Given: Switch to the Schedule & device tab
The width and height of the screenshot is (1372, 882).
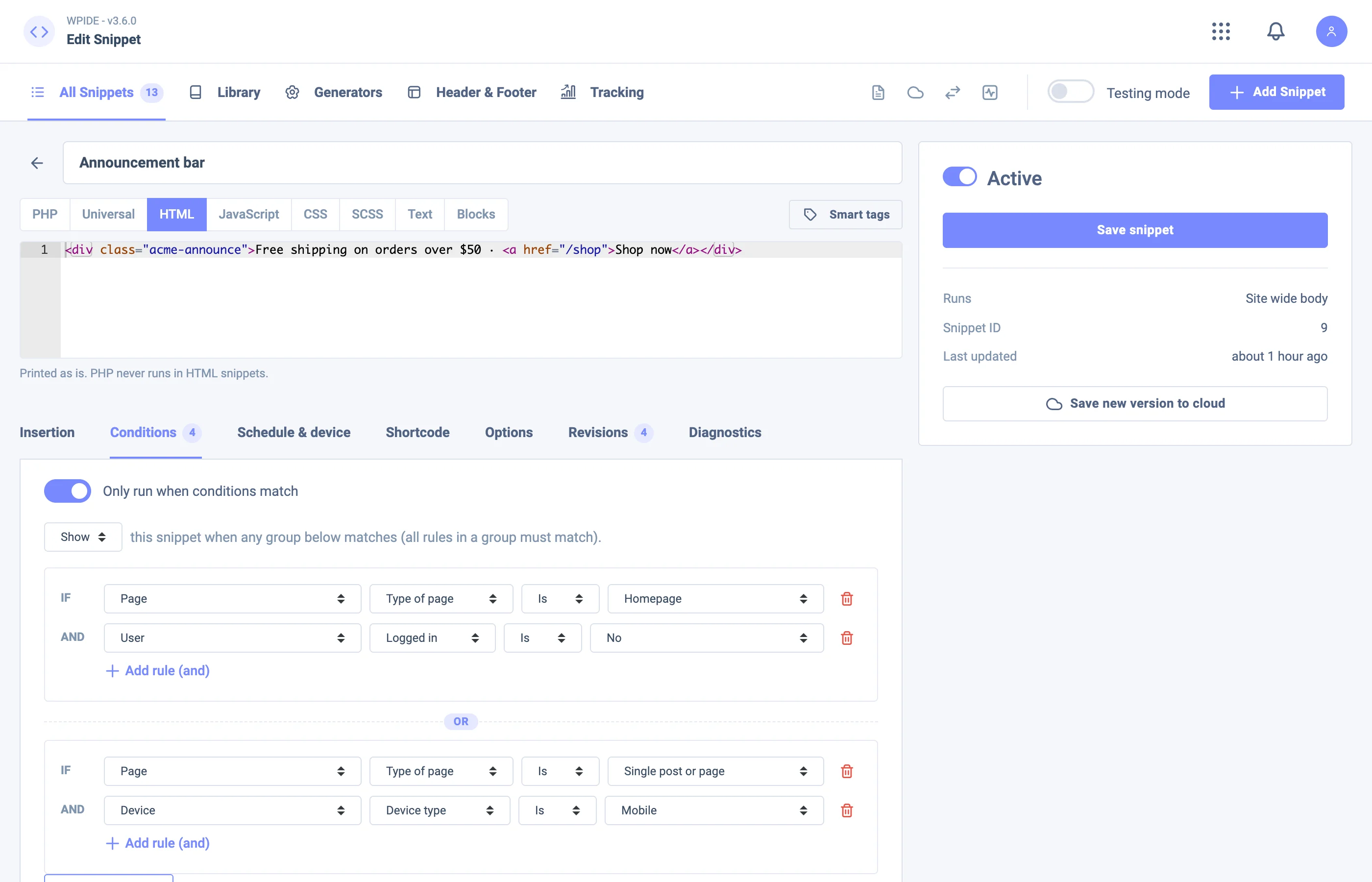Looking at the screenshot, I should (294, 432).
